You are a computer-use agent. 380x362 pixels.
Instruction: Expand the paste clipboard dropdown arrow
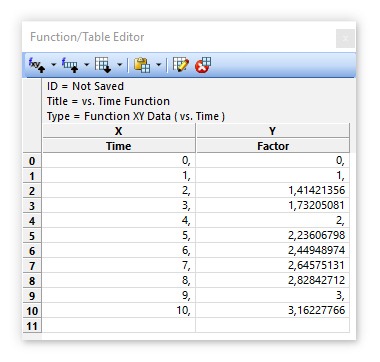pyautogui.click(x=159, y=64)
